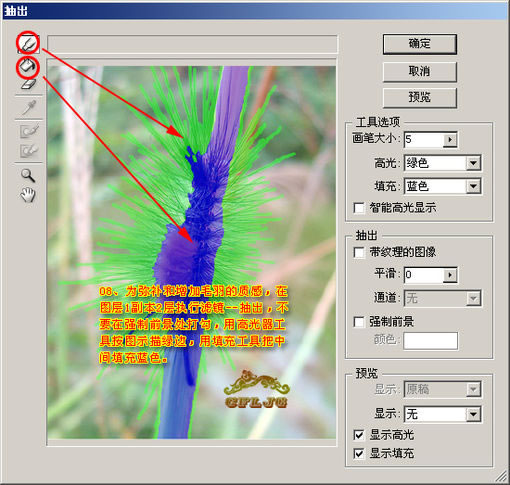The width and height of the screenshot is (510, 485).
Task: Select the Edge Touchup tool
Action: [29, 150]
